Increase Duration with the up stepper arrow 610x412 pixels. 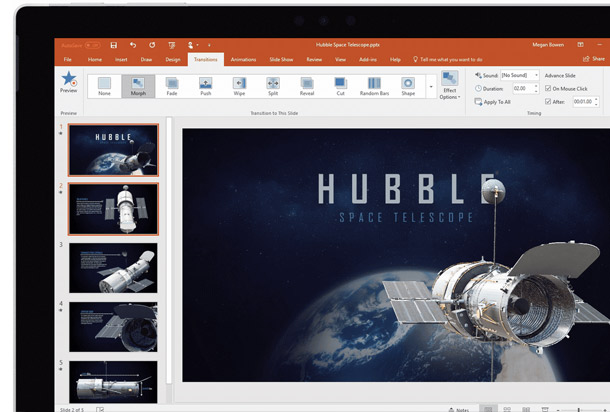point(536,86)
